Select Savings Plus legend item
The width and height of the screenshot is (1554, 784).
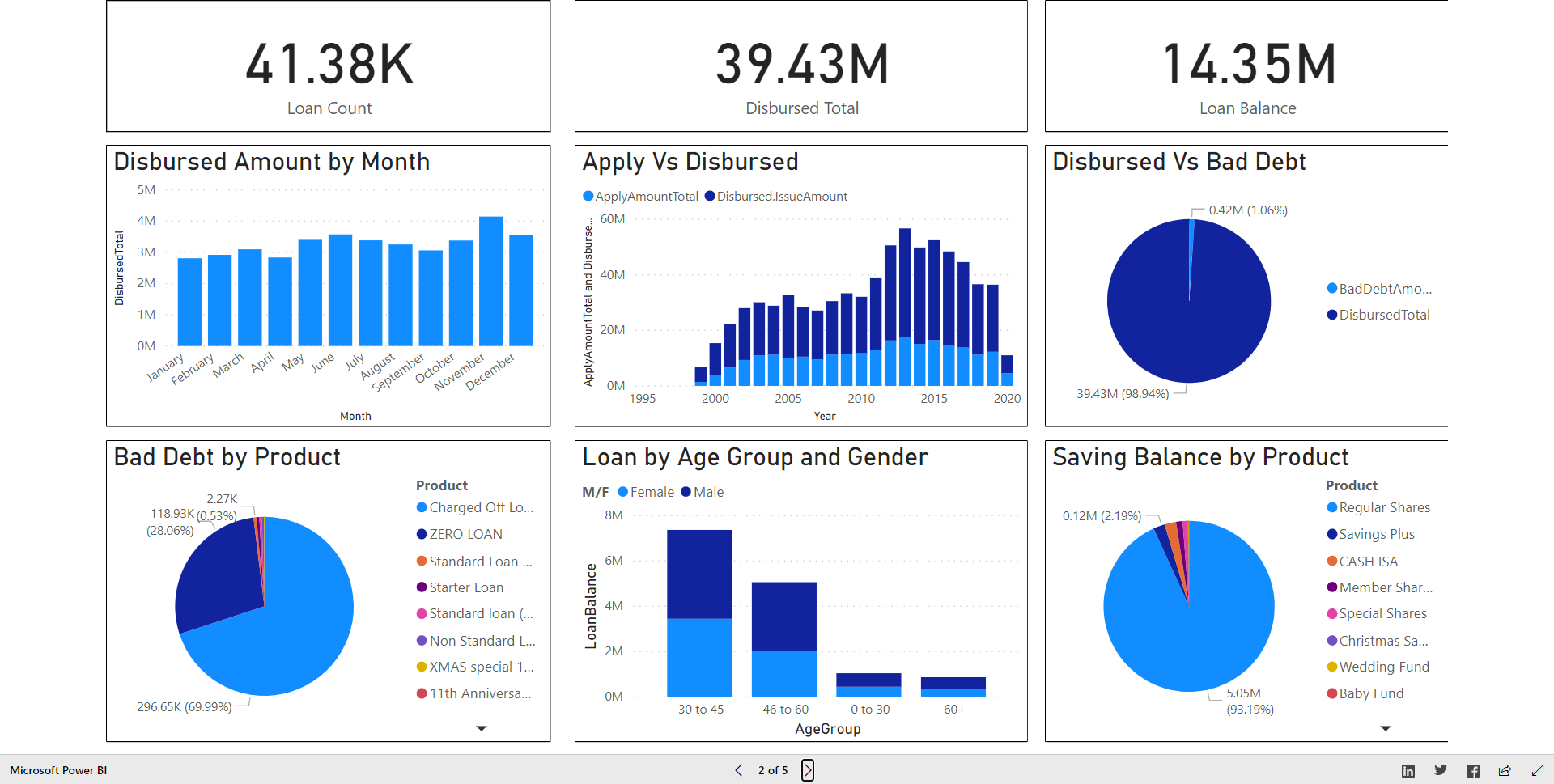(x=1371, y=534)
